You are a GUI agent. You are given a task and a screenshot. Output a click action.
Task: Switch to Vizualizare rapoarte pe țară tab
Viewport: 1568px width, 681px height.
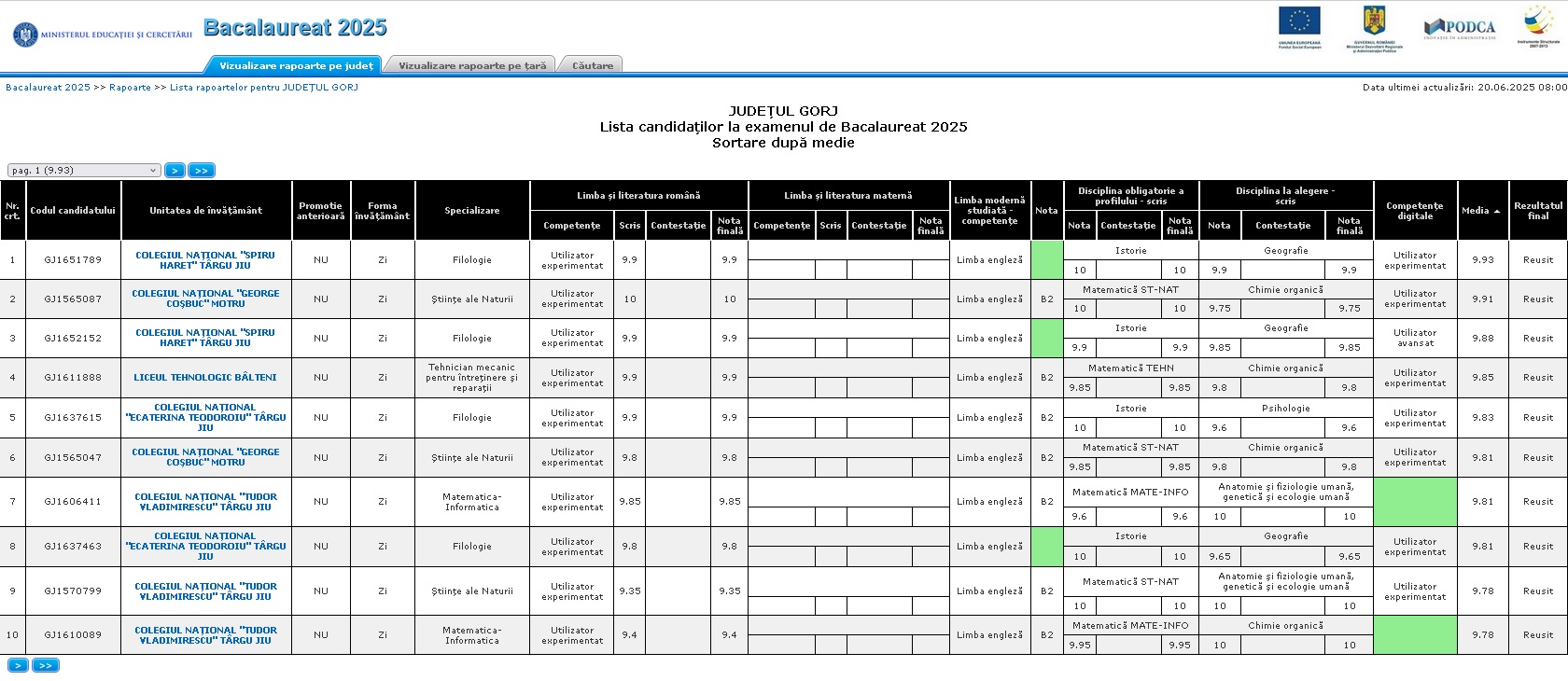(x=472, y=65)
